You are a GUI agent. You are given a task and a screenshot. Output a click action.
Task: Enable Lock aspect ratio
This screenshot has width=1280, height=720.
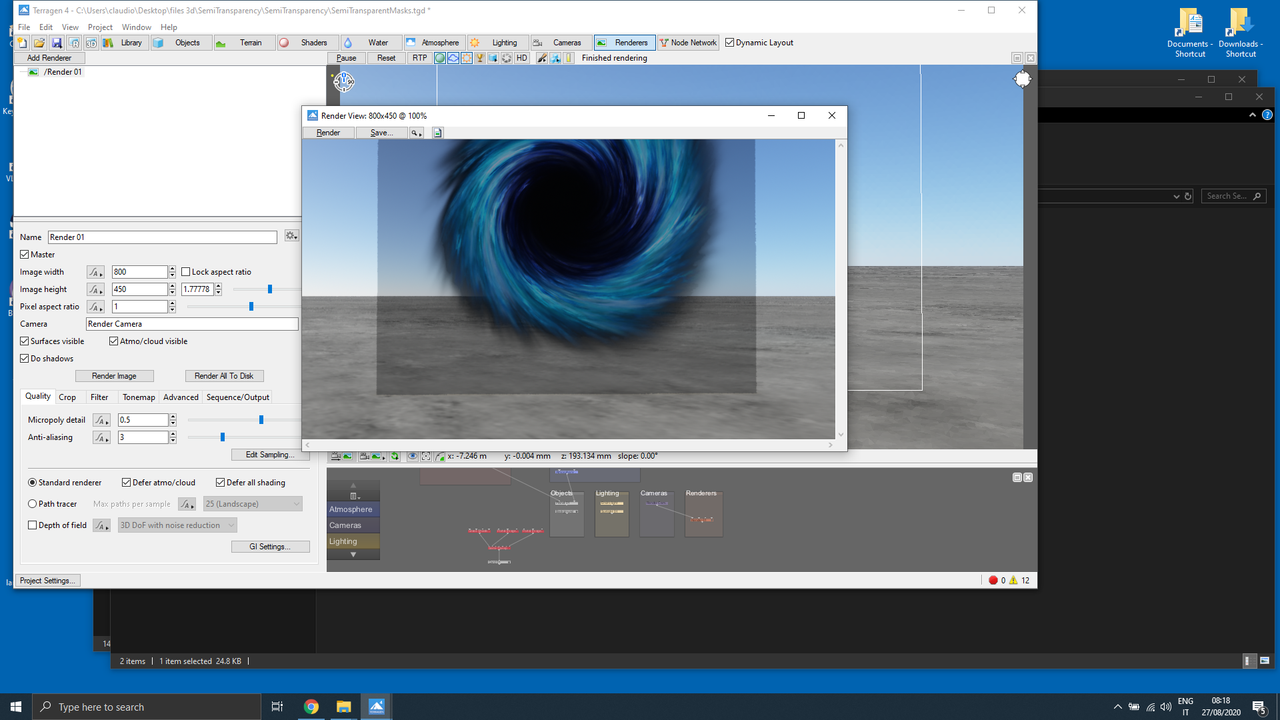coord(187,271)
